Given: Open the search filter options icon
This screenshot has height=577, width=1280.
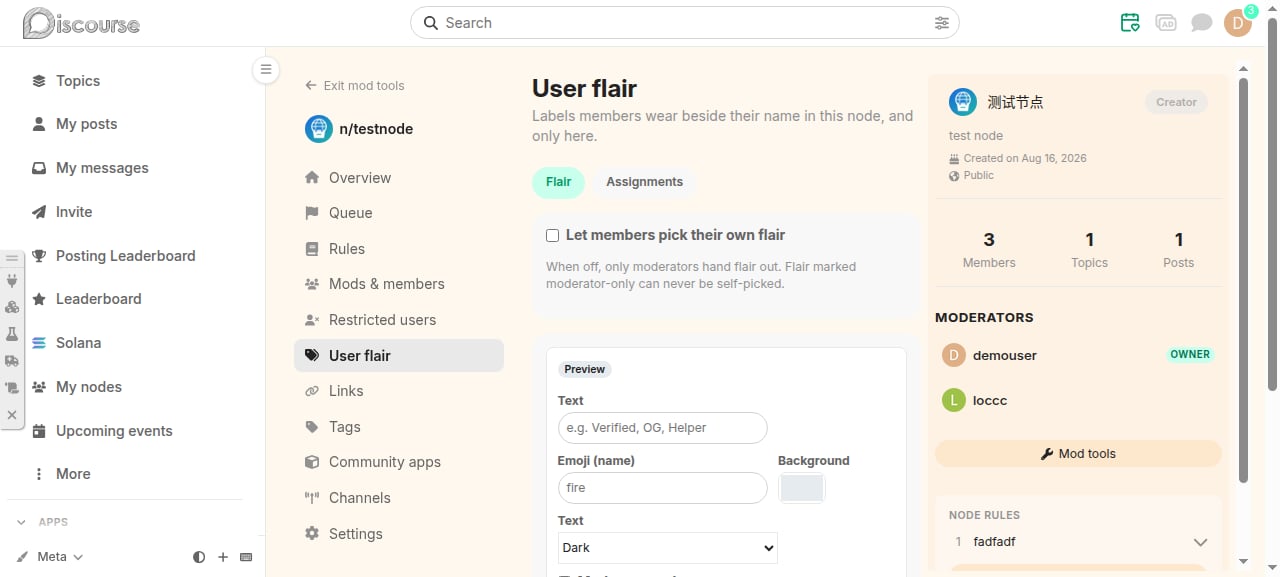Looking at the screenshot, I should (x=941, y=23).
